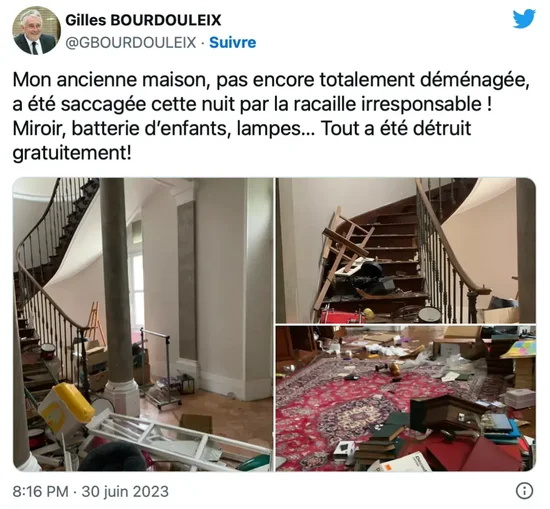
Task: Click the 30 juin 2023 date
Action: pyautogui.click(x=125, y=491)
